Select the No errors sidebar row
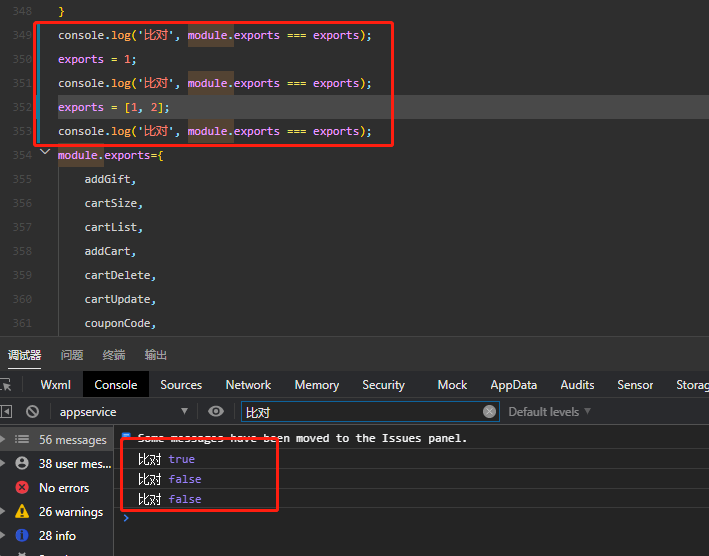 coord(57,487)
